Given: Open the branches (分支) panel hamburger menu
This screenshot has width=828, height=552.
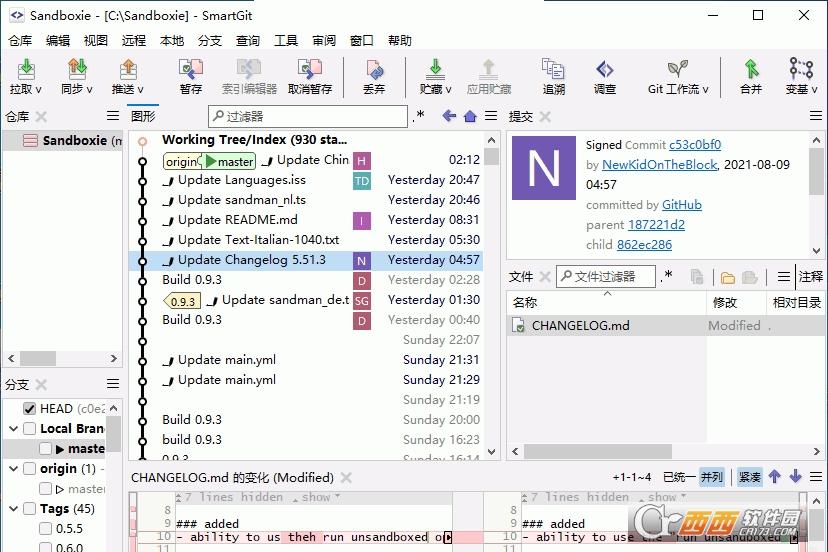Looking at the screenshot, I should 113,383.
